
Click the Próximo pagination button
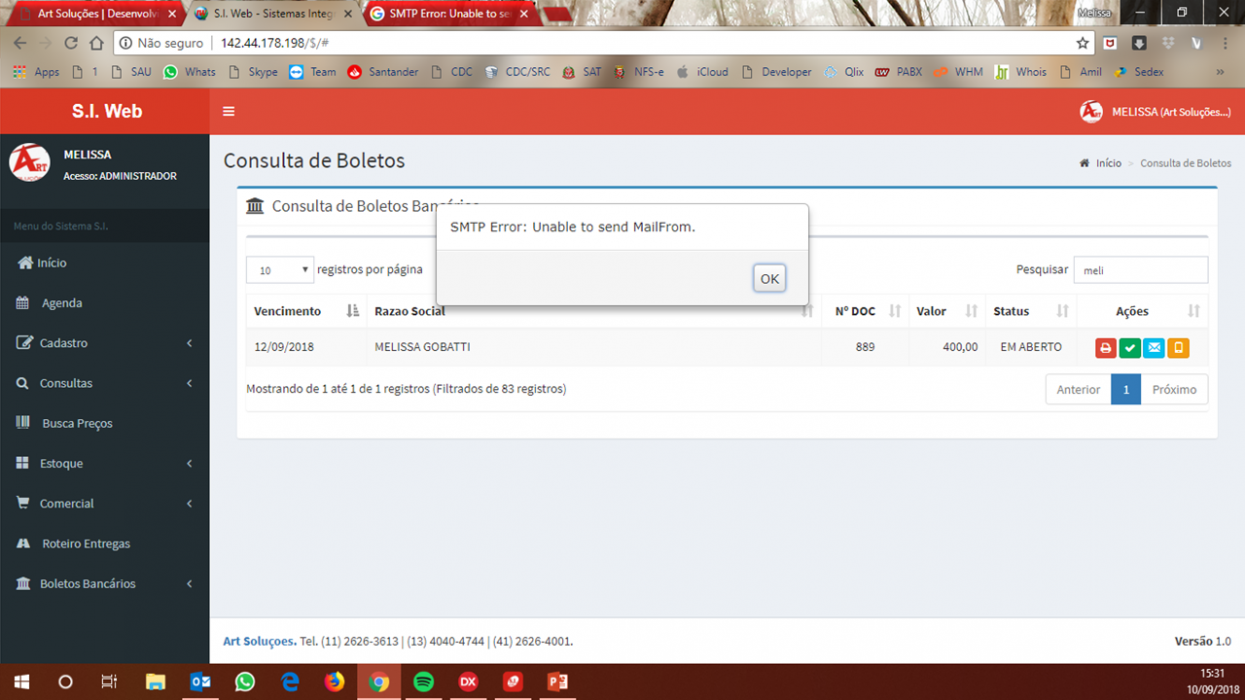1174,389
